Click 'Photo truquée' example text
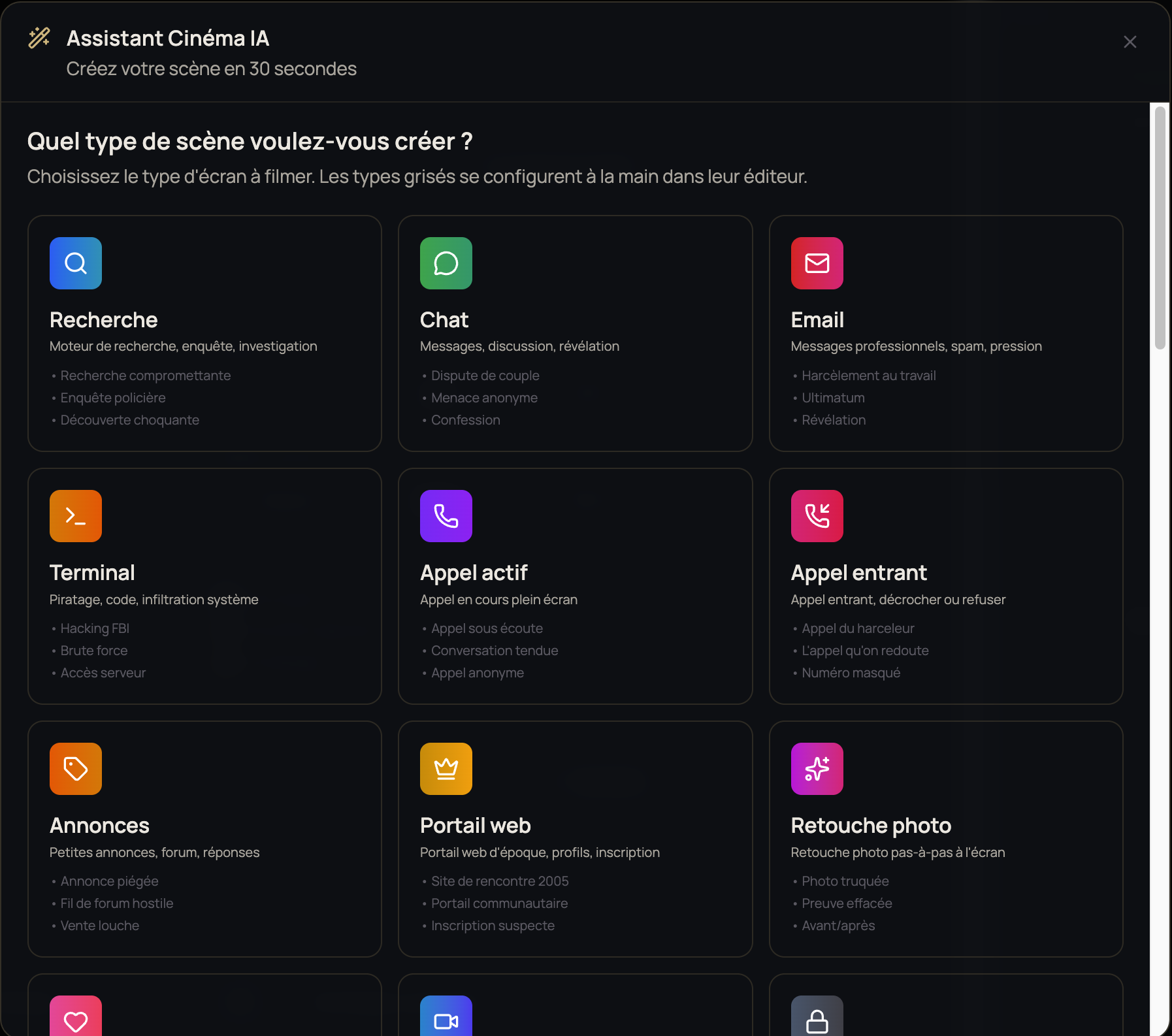 point(845,881)
